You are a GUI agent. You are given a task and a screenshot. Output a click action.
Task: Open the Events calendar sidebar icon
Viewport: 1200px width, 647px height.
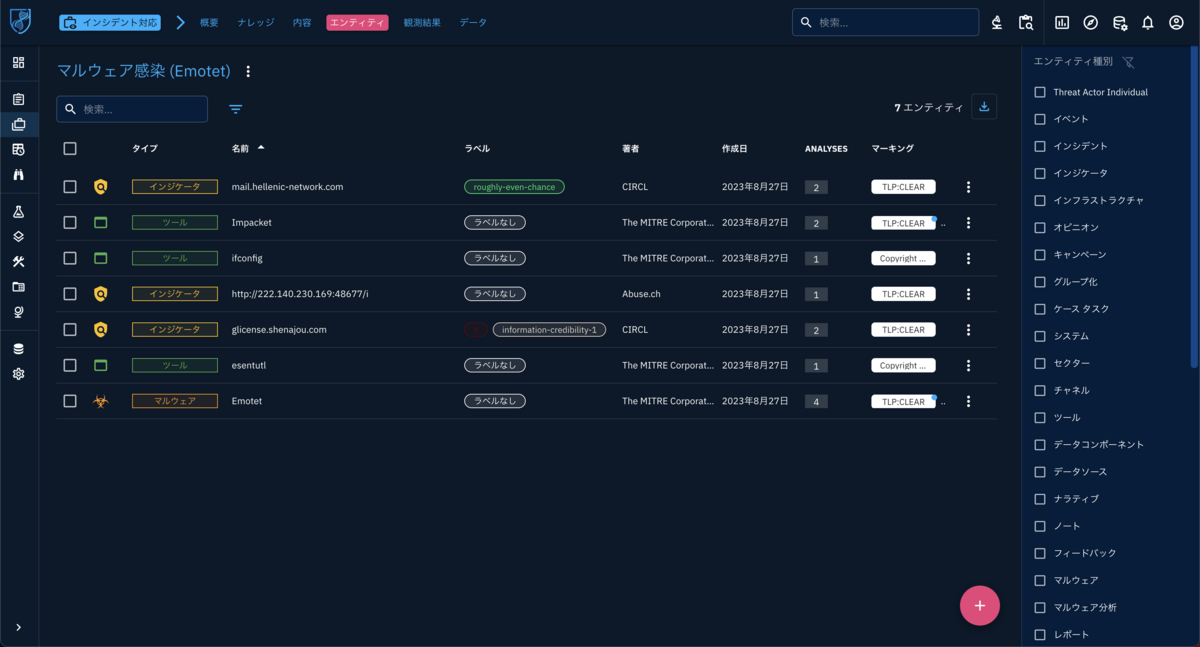pyautogui.click(x=18, y=149)
